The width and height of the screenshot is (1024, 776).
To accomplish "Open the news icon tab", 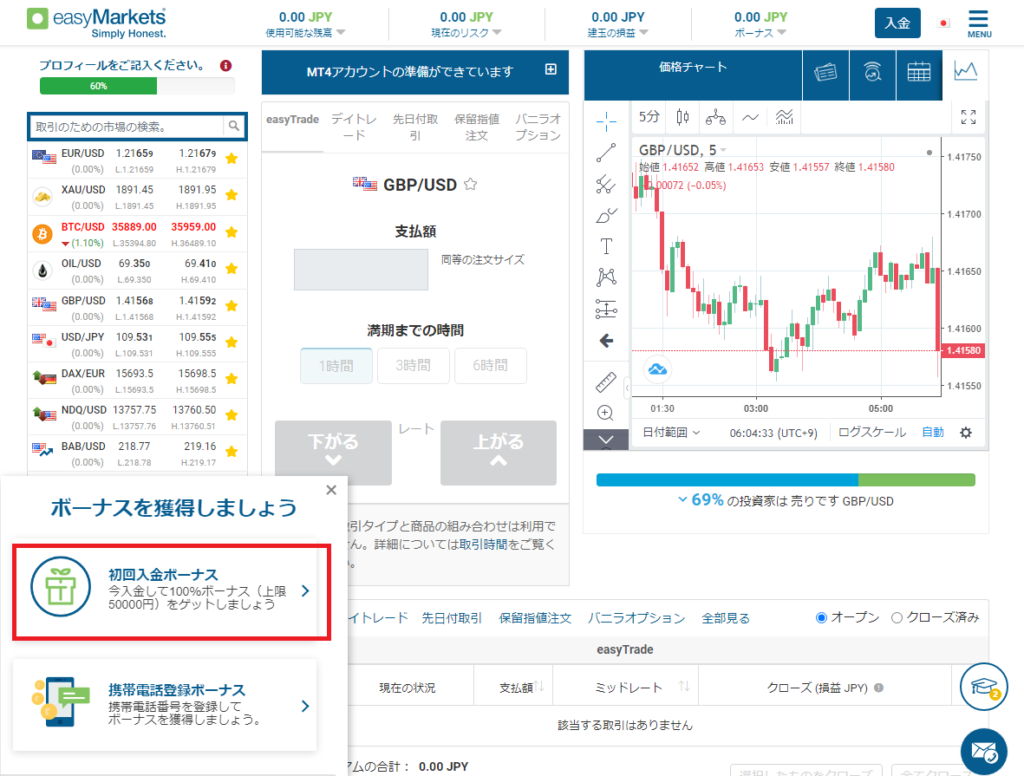I will point(825,71).
